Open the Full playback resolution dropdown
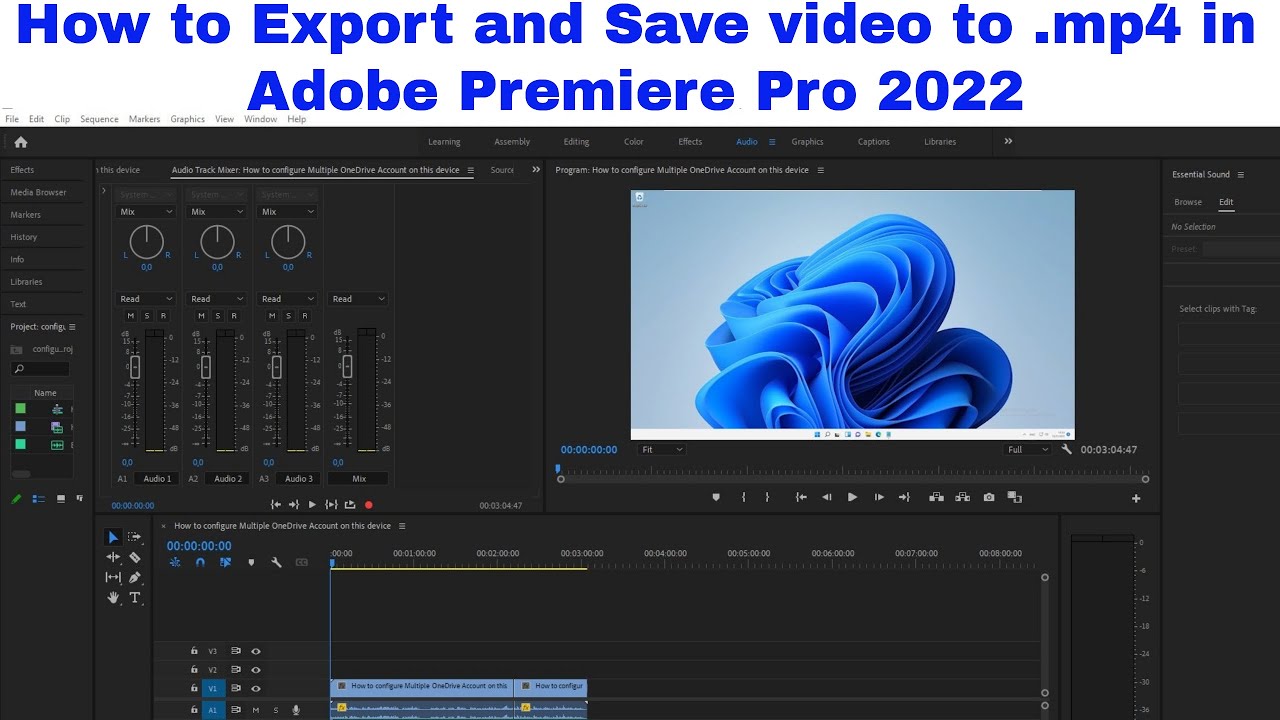Image resolution: width=1280 pixels, height=720 pixels. pos(1028,450)
